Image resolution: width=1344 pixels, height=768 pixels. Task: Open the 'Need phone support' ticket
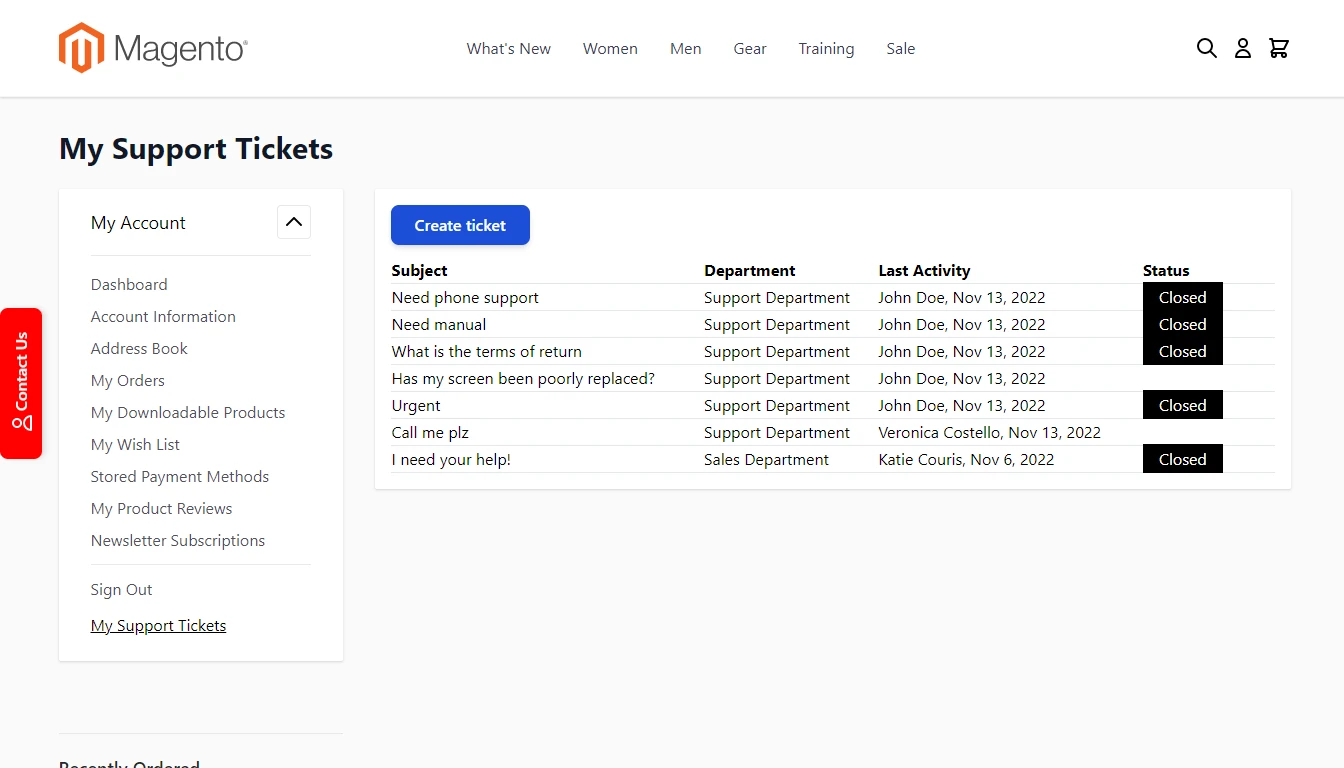(x=465, y=297)
